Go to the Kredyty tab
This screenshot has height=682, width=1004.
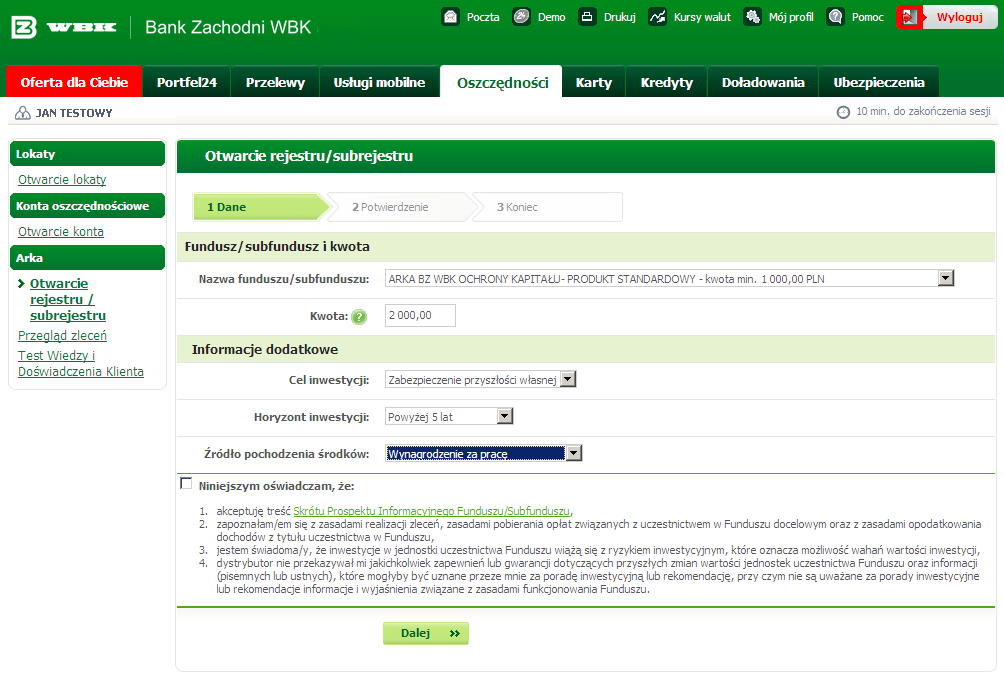(x=667, y=82)
